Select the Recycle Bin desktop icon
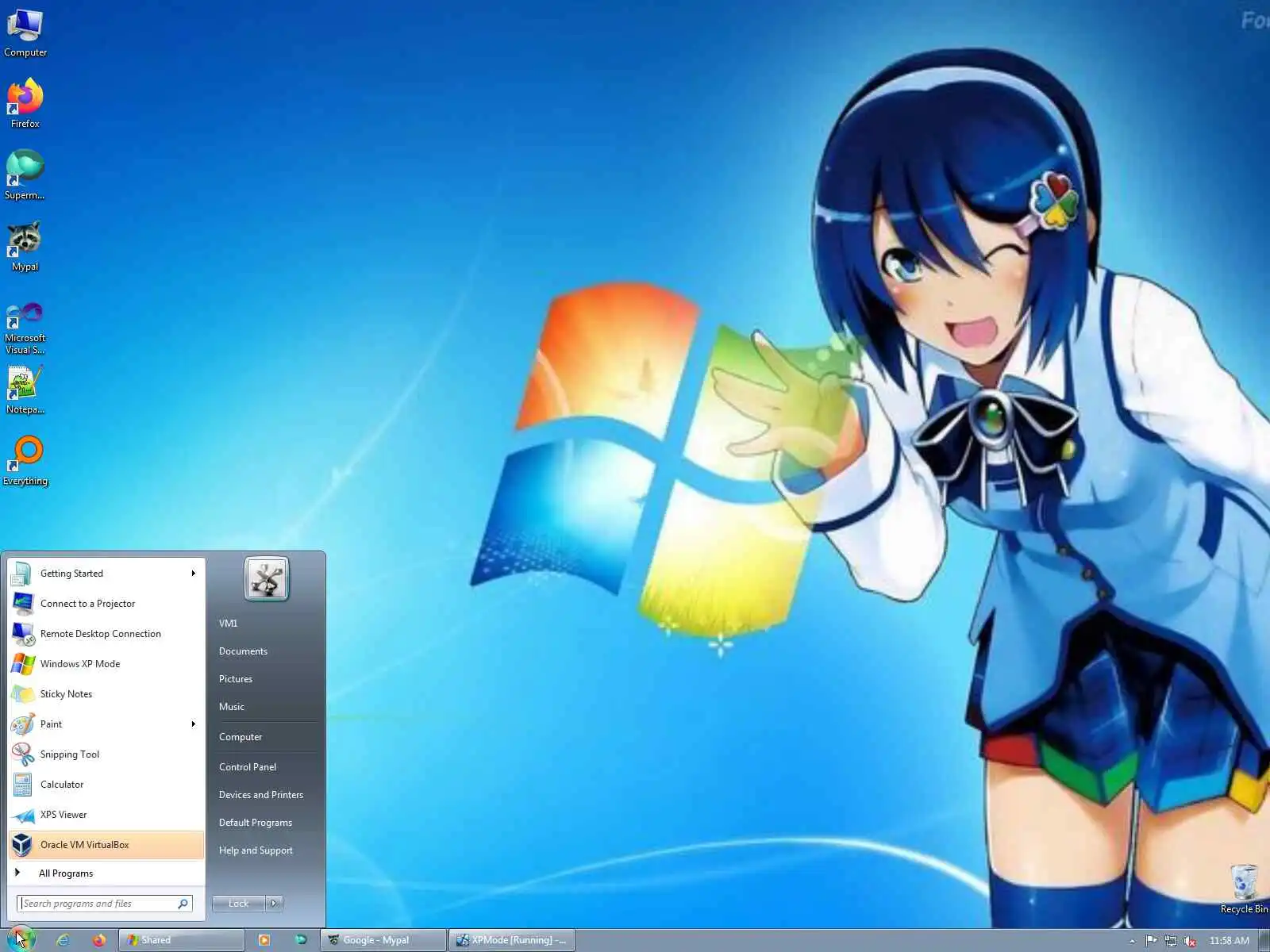 pyautogui.click(x=1244, y=889)
